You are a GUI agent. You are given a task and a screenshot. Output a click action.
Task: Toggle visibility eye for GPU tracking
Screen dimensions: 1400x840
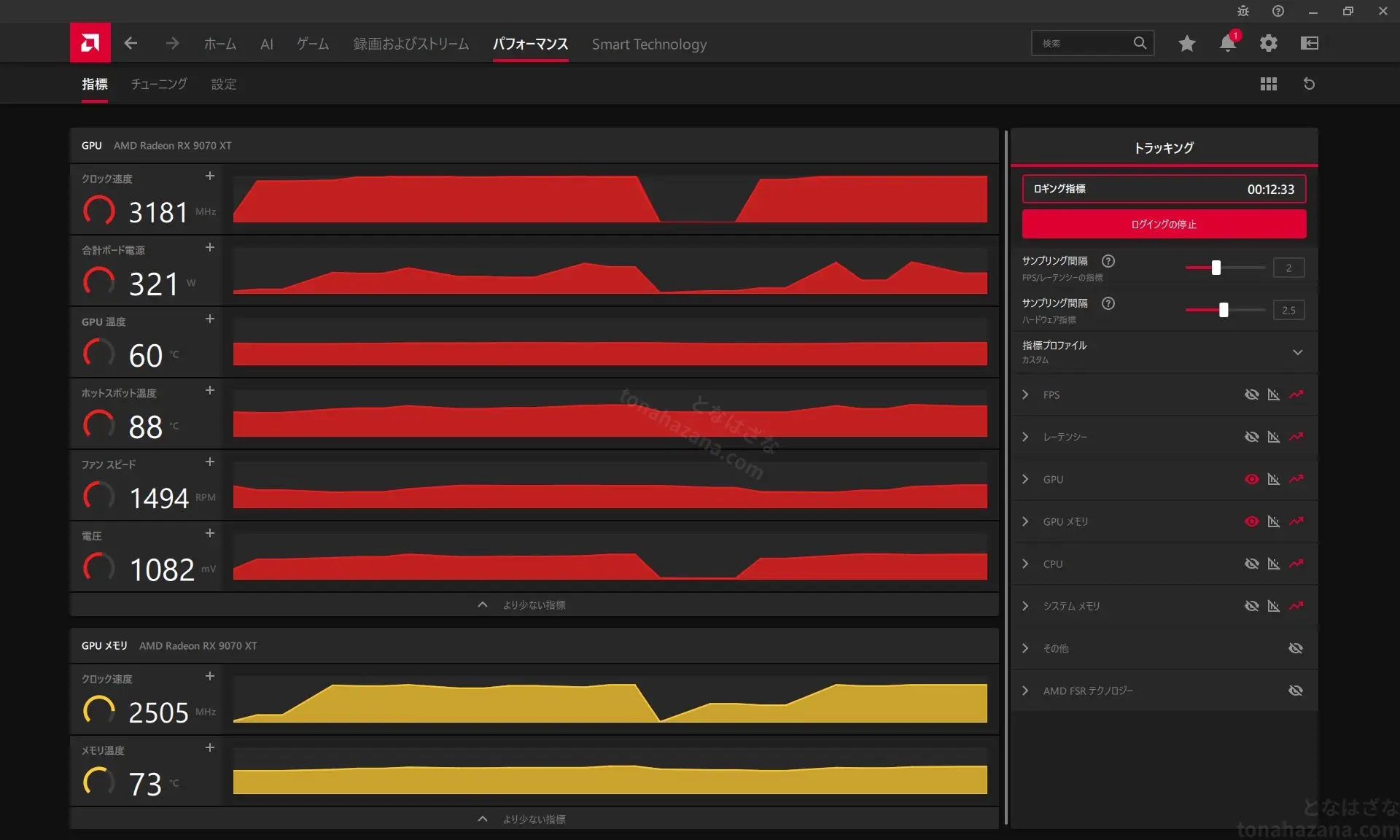coord(1252,479)
